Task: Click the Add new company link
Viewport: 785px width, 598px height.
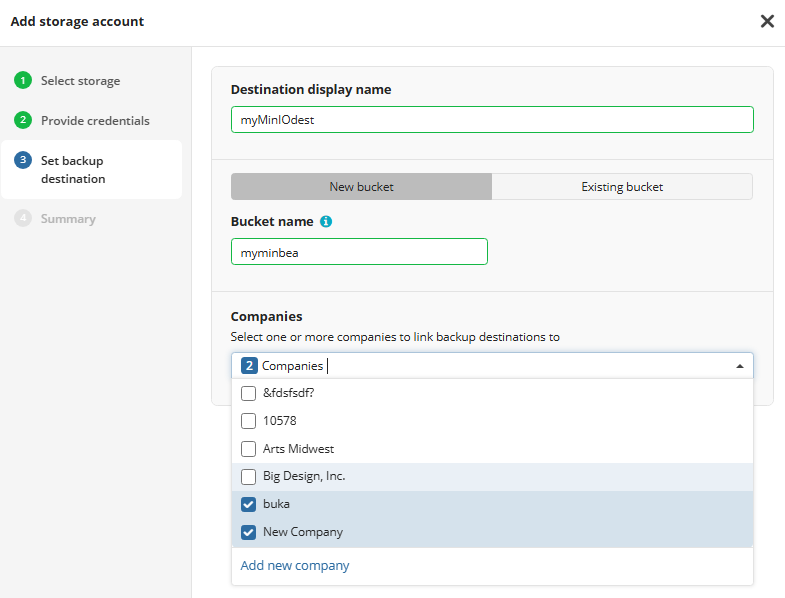Action: point(295,566)
